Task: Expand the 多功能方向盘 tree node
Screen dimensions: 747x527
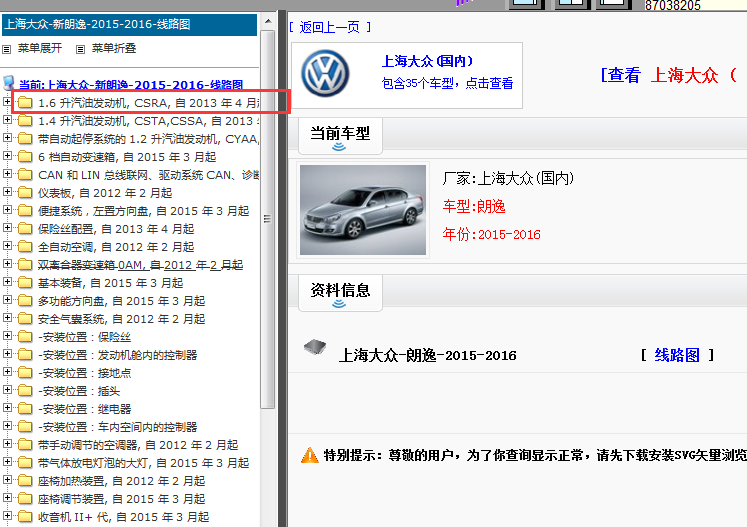Action: (7, 300)
